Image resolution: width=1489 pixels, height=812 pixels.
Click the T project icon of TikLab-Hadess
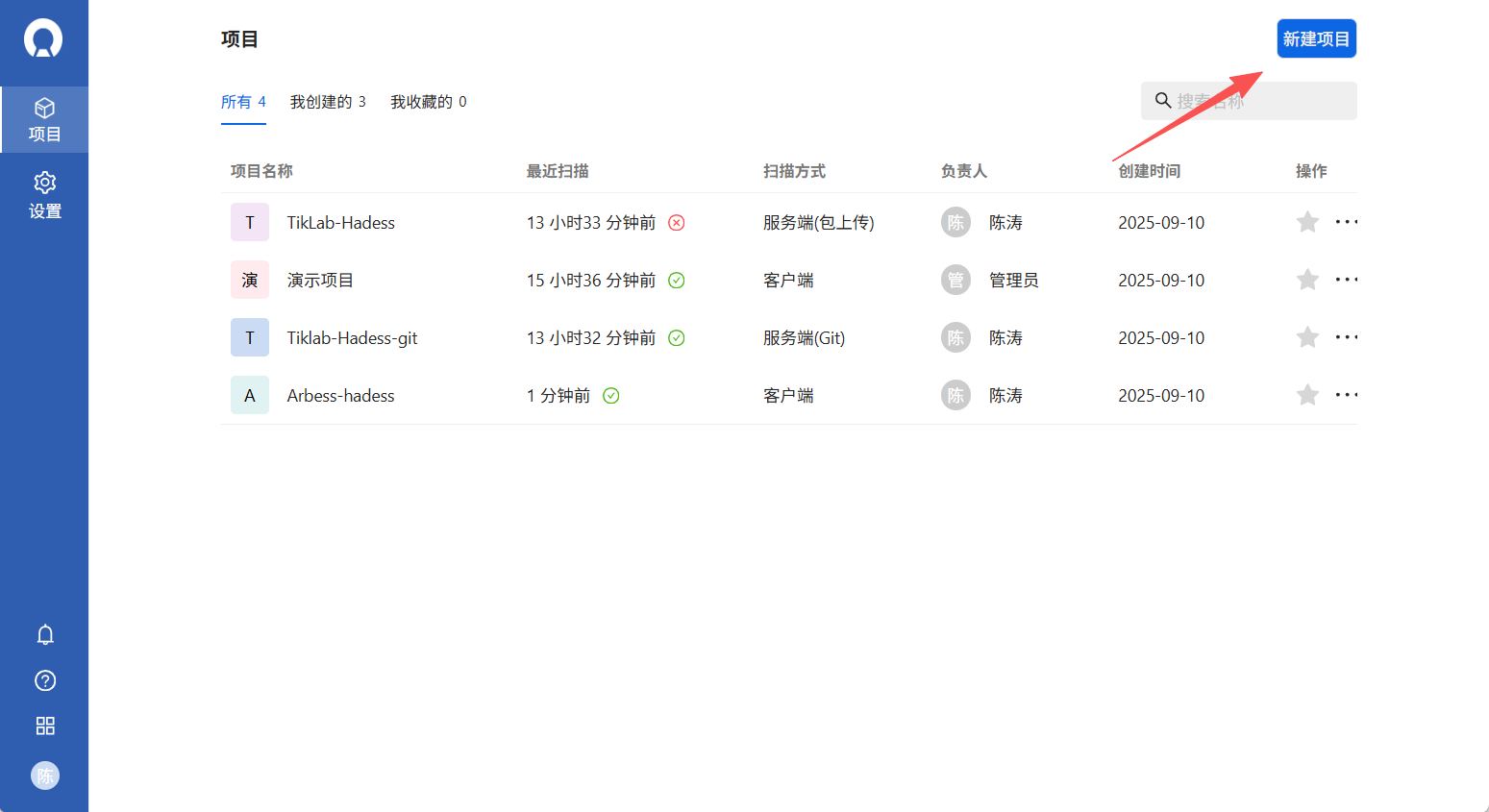pyautogui.click(x=250, y=222)
